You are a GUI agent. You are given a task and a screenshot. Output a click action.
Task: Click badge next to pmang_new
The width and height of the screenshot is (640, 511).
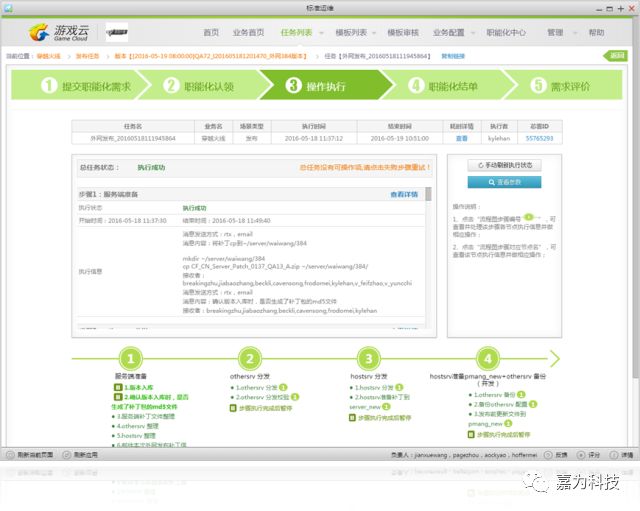tap(508, 424)
